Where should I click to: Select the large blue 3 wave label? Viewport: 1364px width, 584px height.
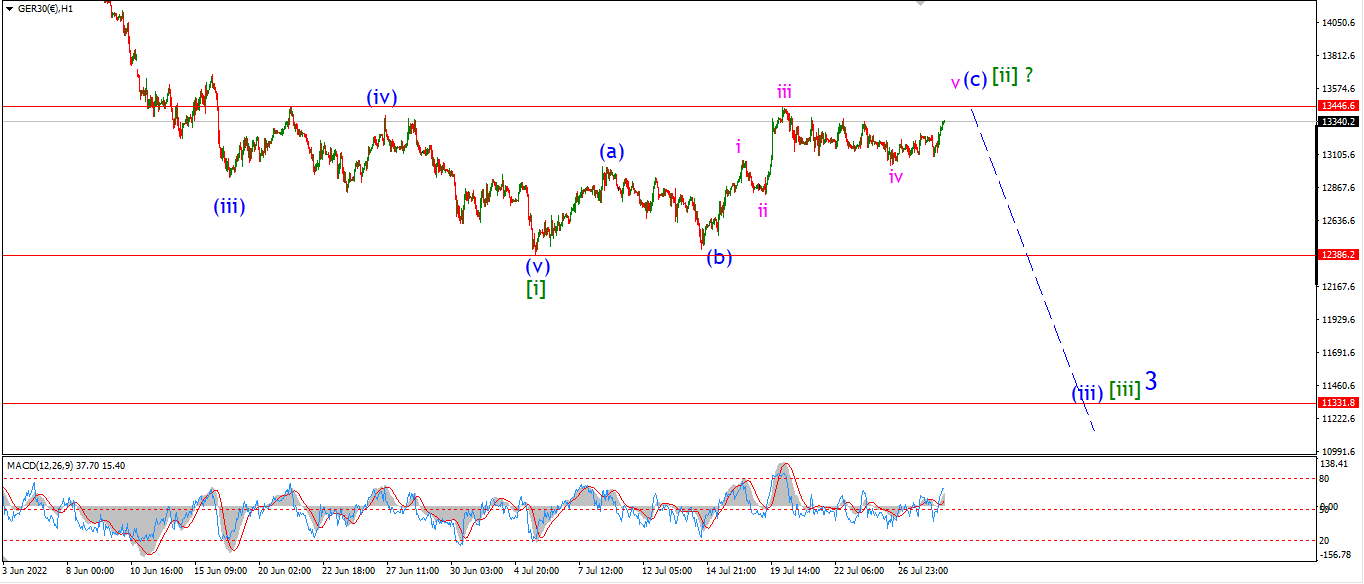coord(1152,381)
